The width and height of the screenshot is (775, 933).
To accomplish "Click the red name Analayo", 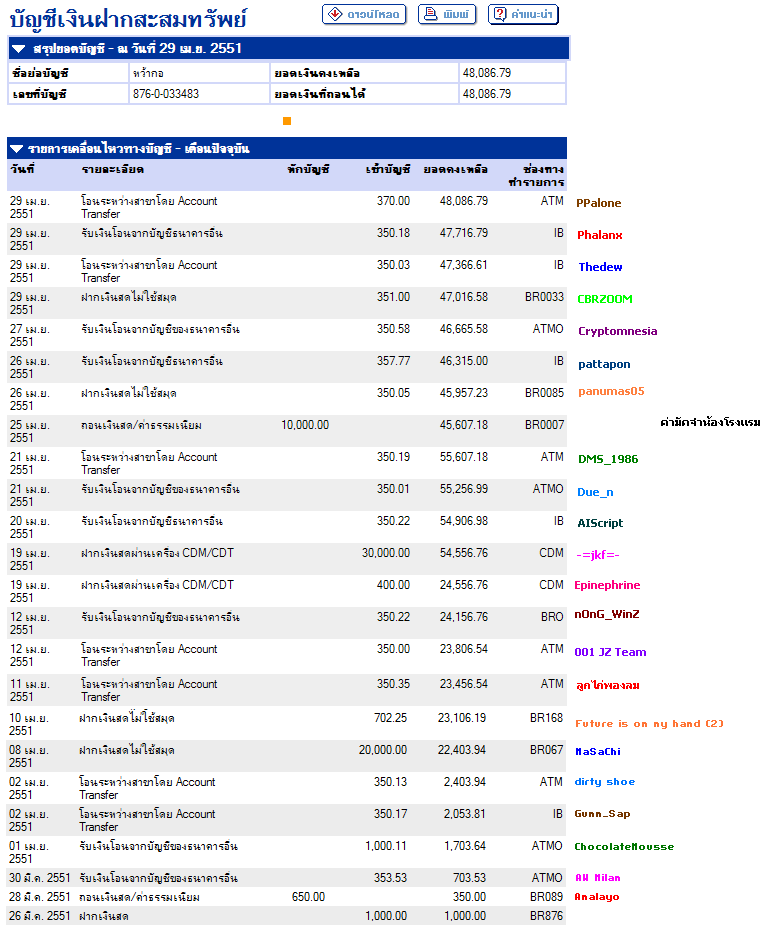I will 597,897.
